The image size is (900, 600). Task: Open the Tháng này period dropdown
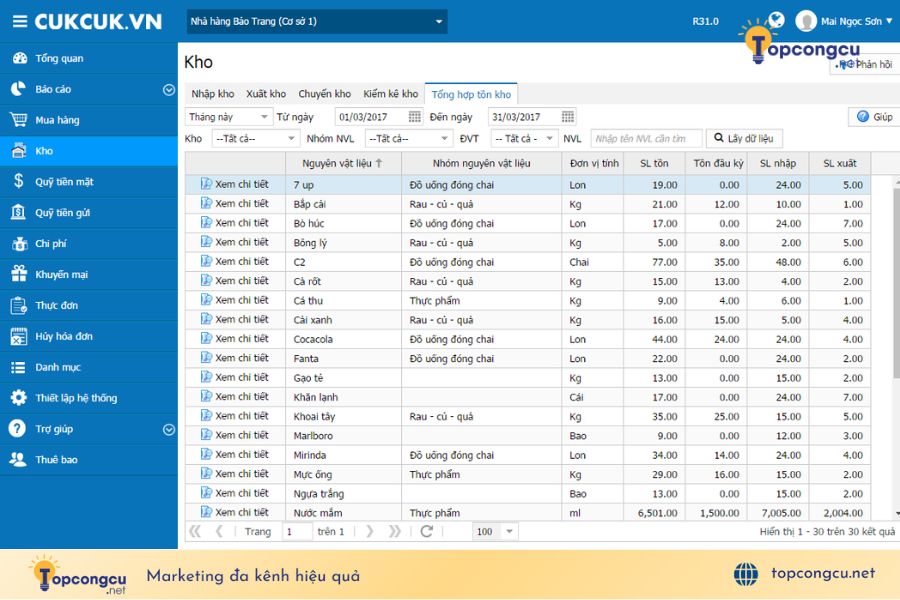pyautogui.click(x=228, y=117)
